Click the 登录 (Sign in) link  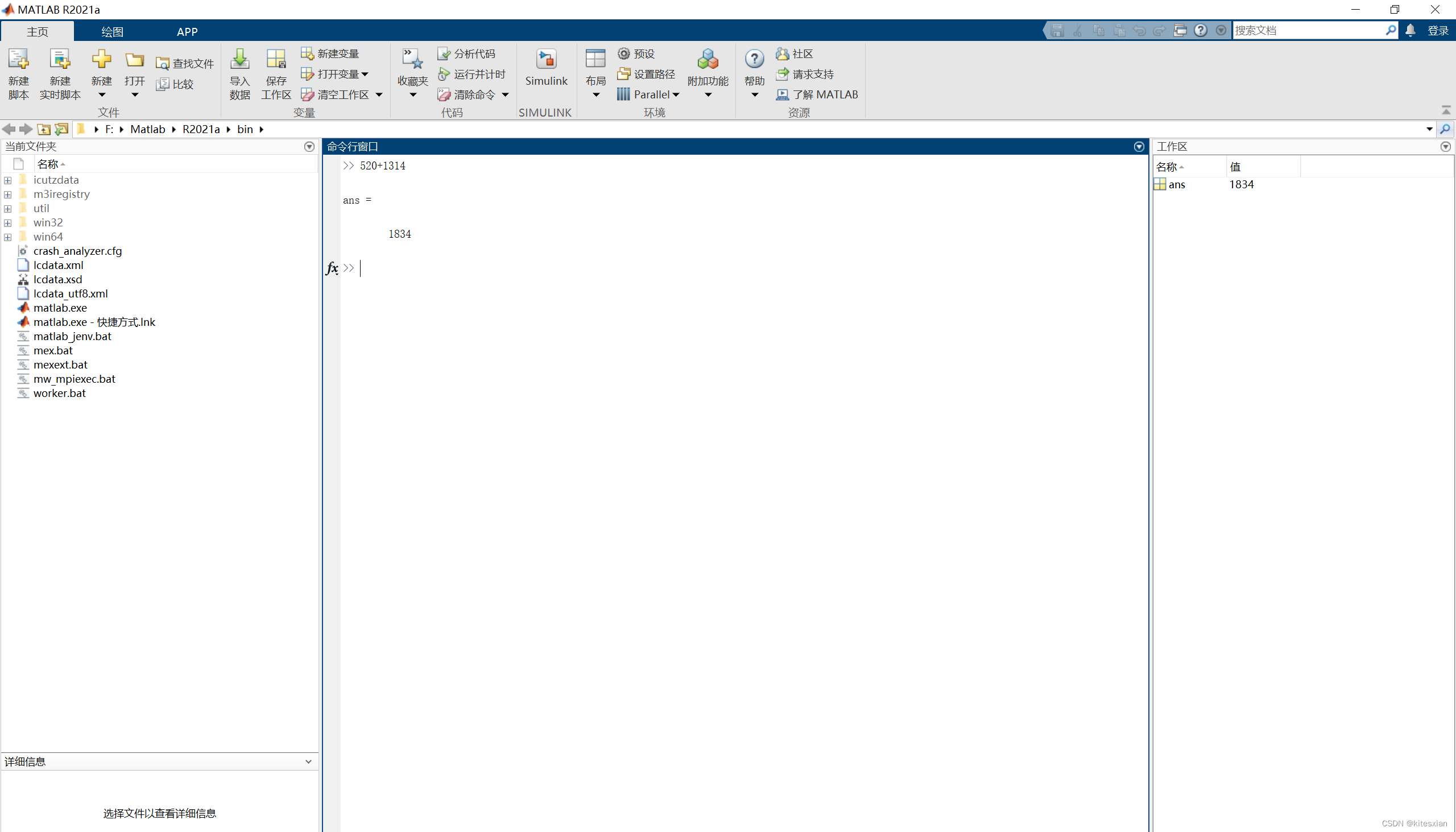(x=1437, y=31)
